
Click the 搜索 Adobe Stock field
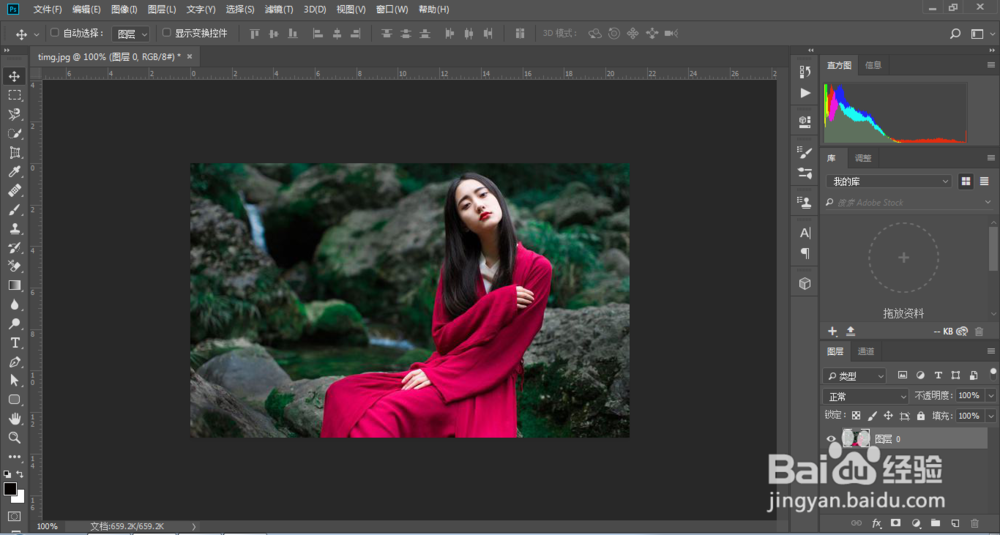click(908, 202)
